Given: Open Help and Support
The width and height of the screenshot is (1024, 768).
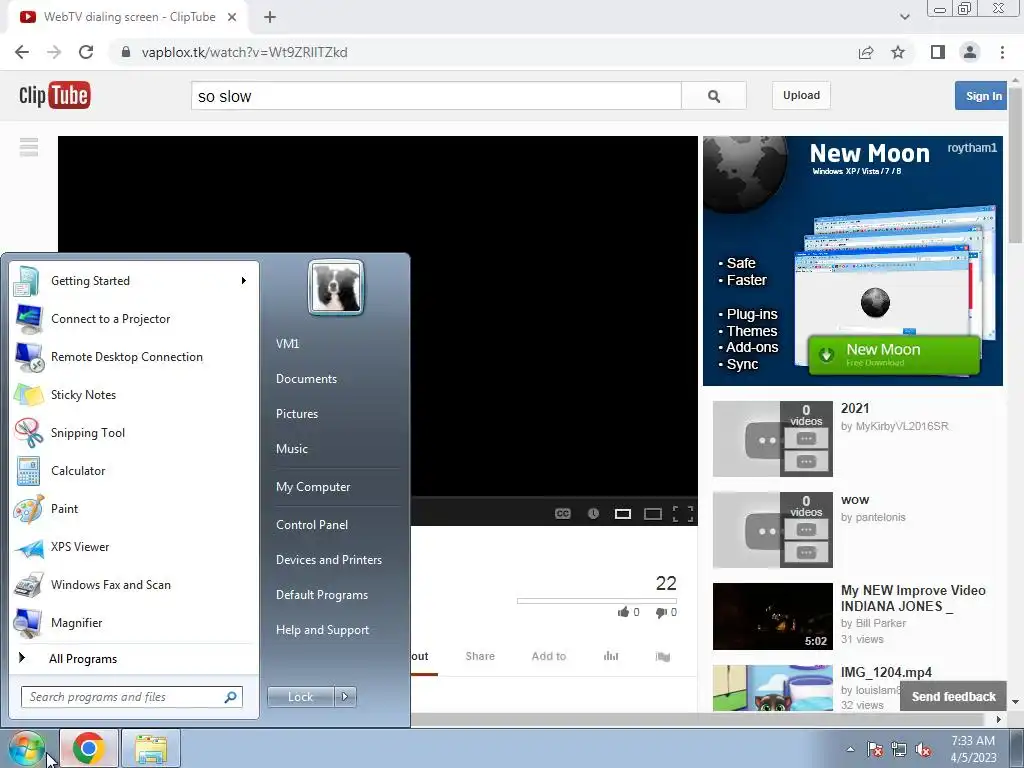Looking at the screenshot, I should [323, 630].
